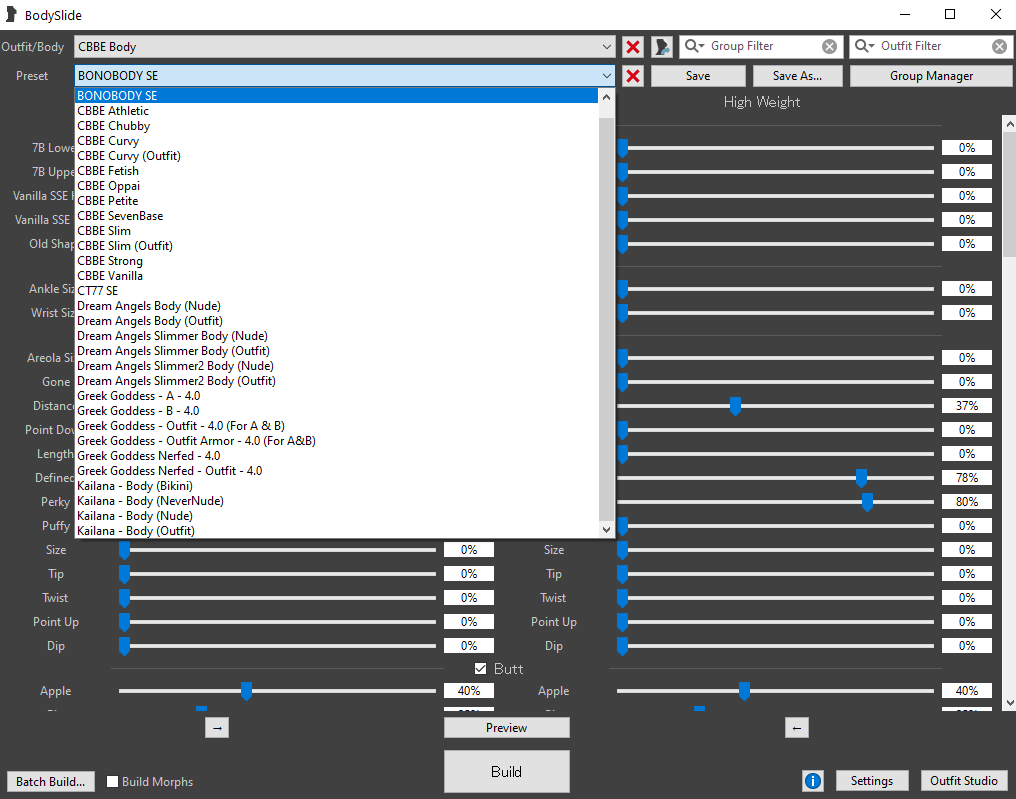Click Save As... button
The width and height of the screenshot is (1016, 799).
797,76
